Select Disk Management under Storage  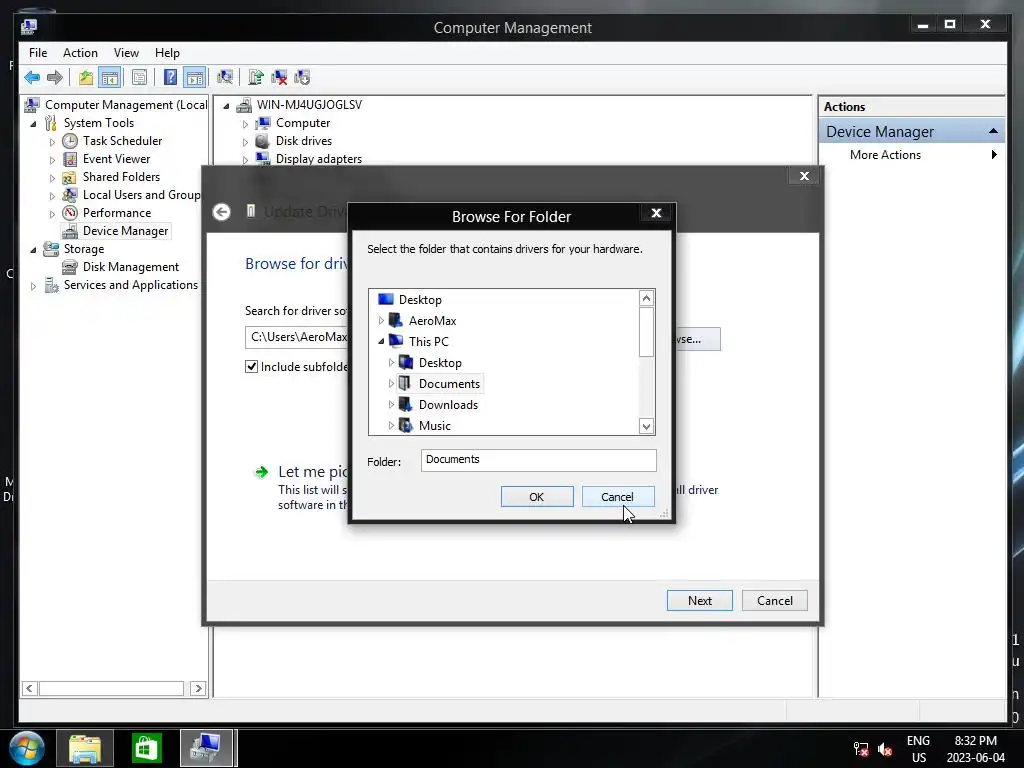[x=131, y=266]
